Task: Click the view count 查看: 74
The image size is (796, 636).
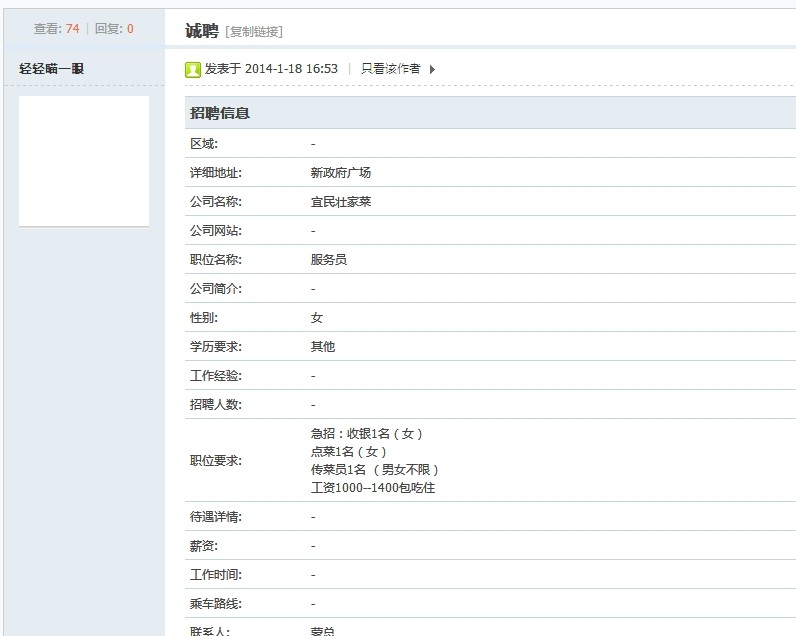Action: pyautogui.click(x=56, y=29)
